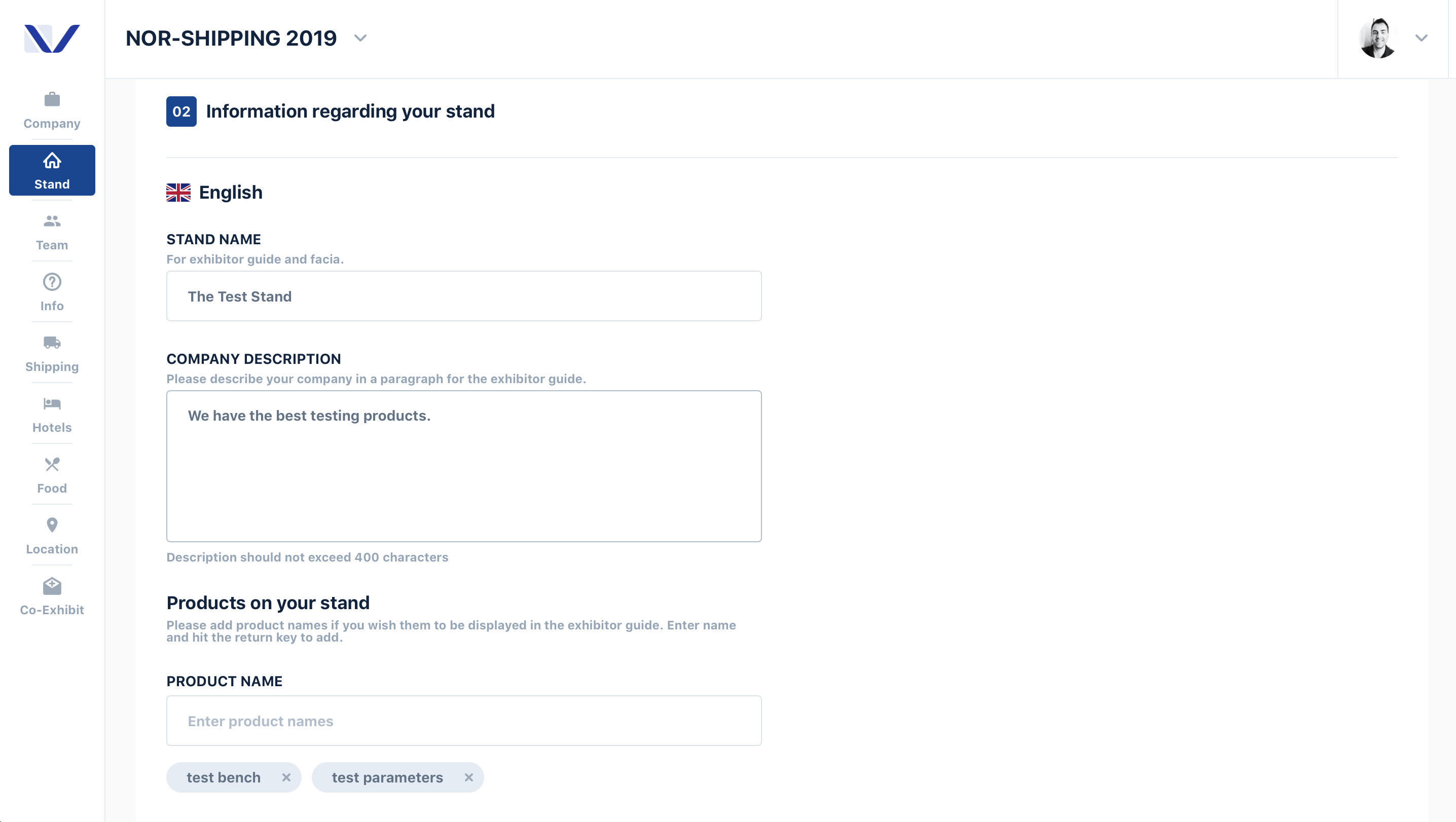The image size is (1456, 822).
Task: Click the user profile avatar
Action: [x=1377, y=39]
